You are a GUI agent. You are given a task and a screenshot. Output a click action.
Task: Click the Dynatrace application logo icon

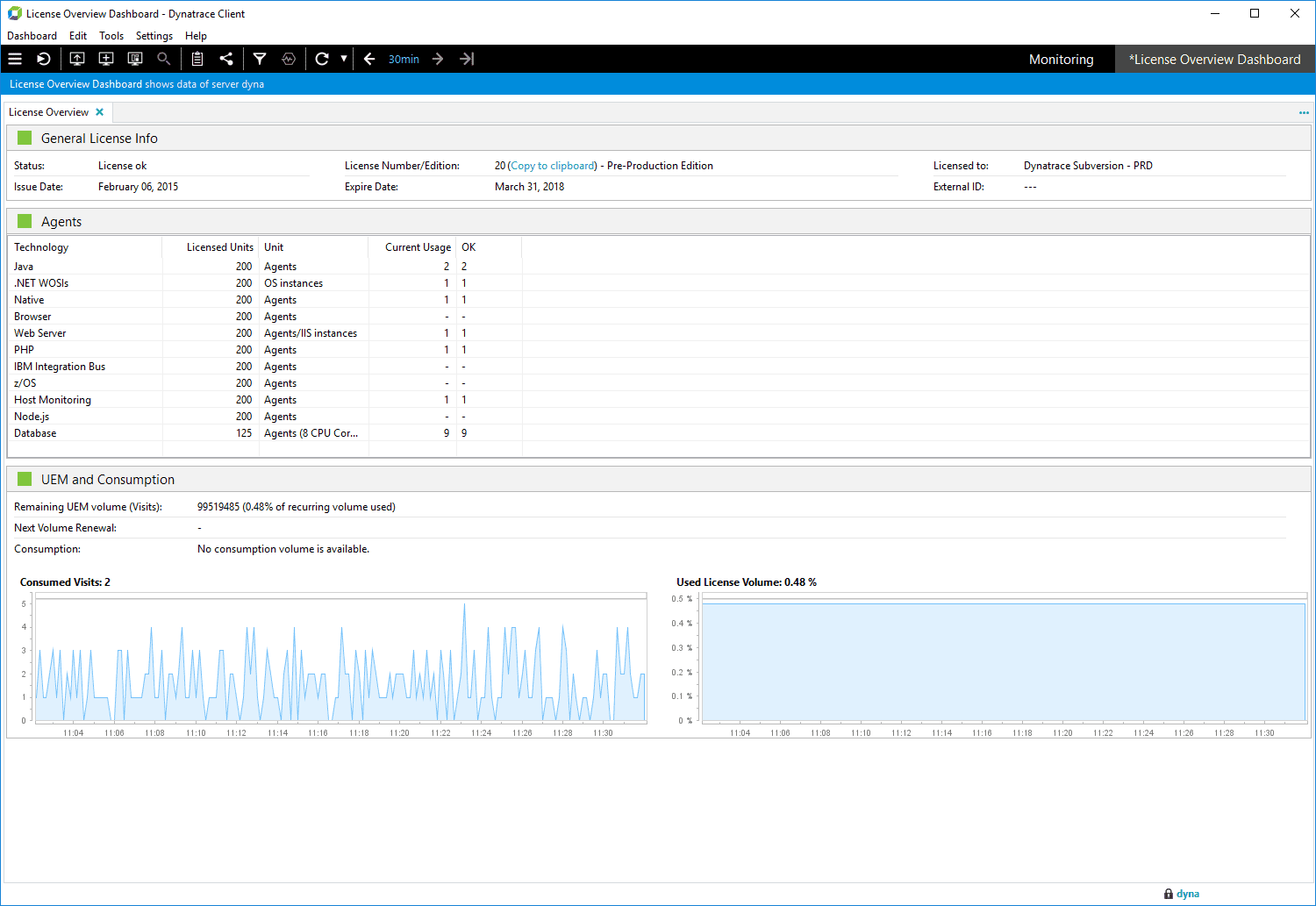pos(14,13)
